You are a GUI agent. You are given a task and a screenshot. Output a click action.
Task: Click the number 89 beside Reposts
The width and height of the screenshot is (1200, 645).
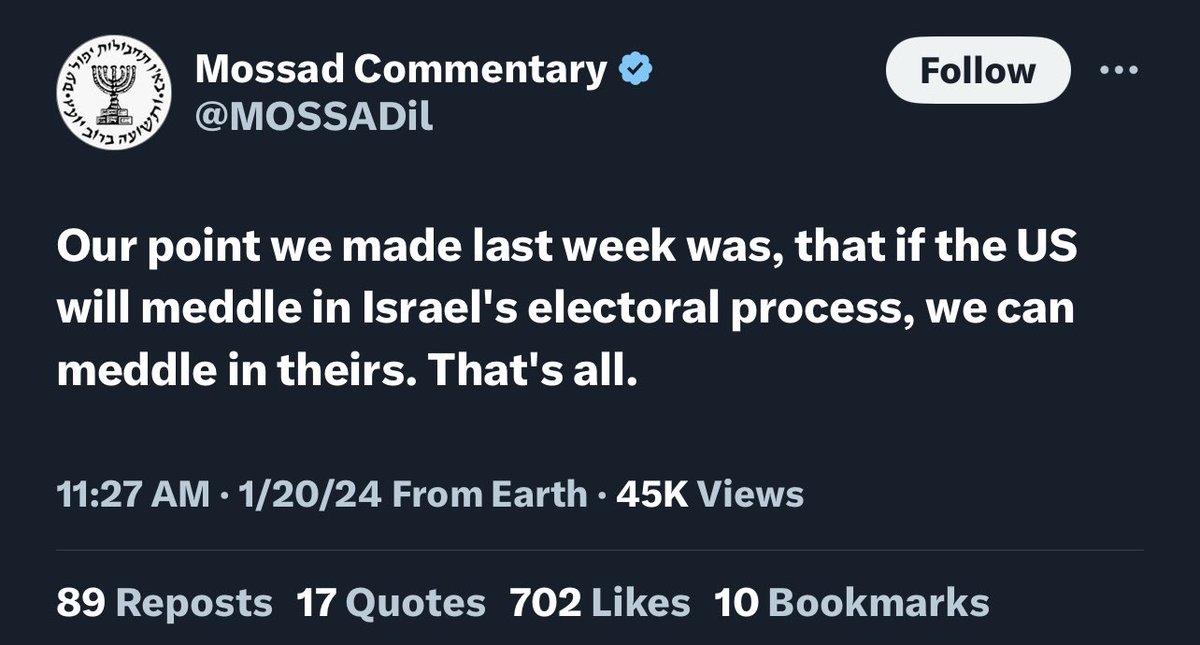tap(82, 602)
